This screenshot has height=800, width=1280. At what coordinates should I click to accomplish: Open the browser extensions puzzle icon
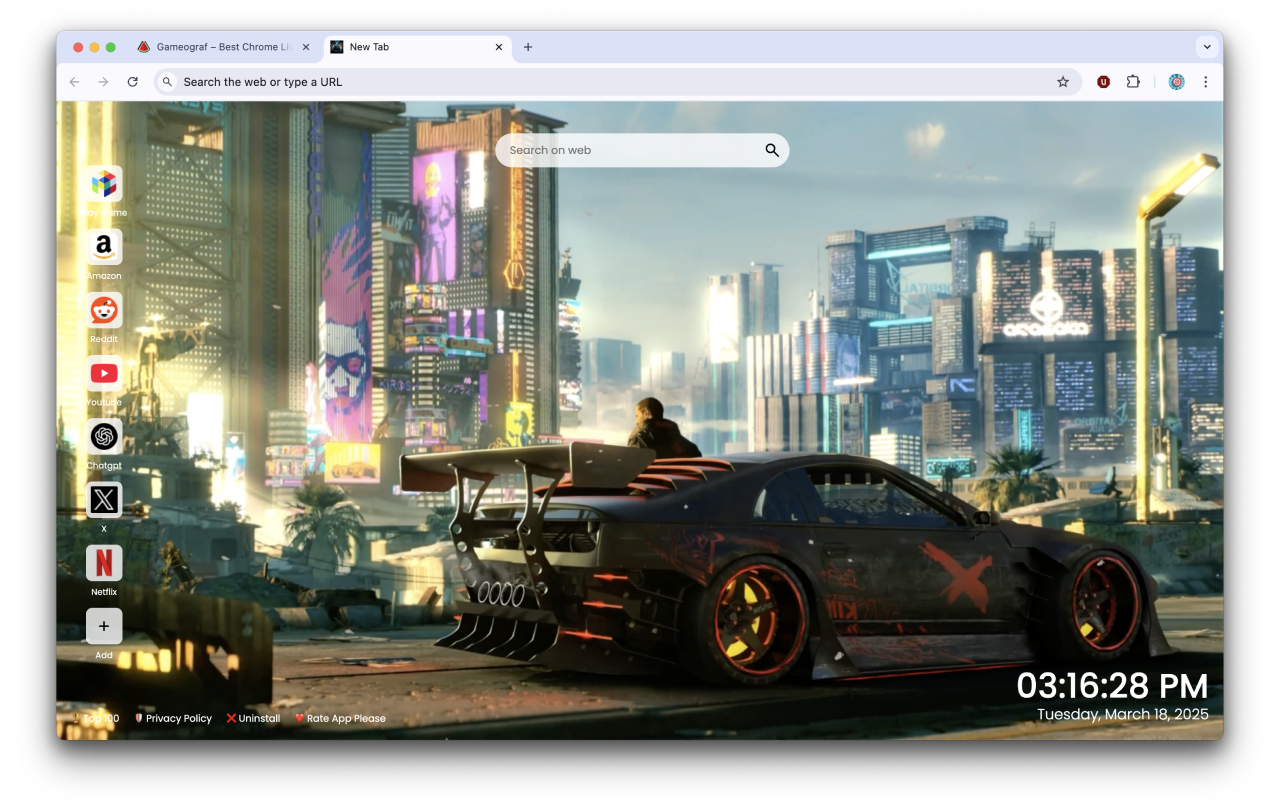(1133, 81)
